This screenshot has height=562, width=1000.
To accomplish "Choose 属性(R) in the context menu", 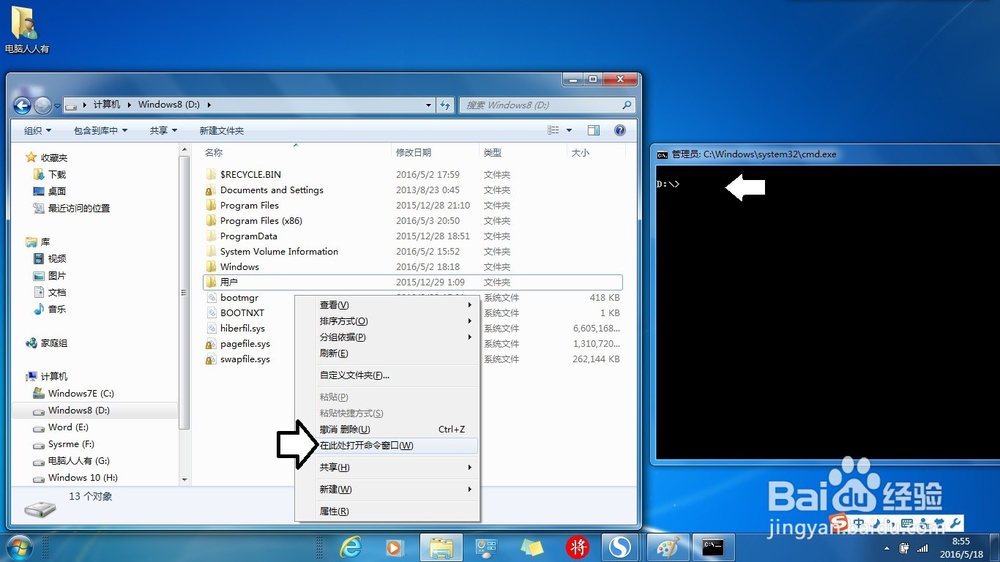I will [386, 511].
